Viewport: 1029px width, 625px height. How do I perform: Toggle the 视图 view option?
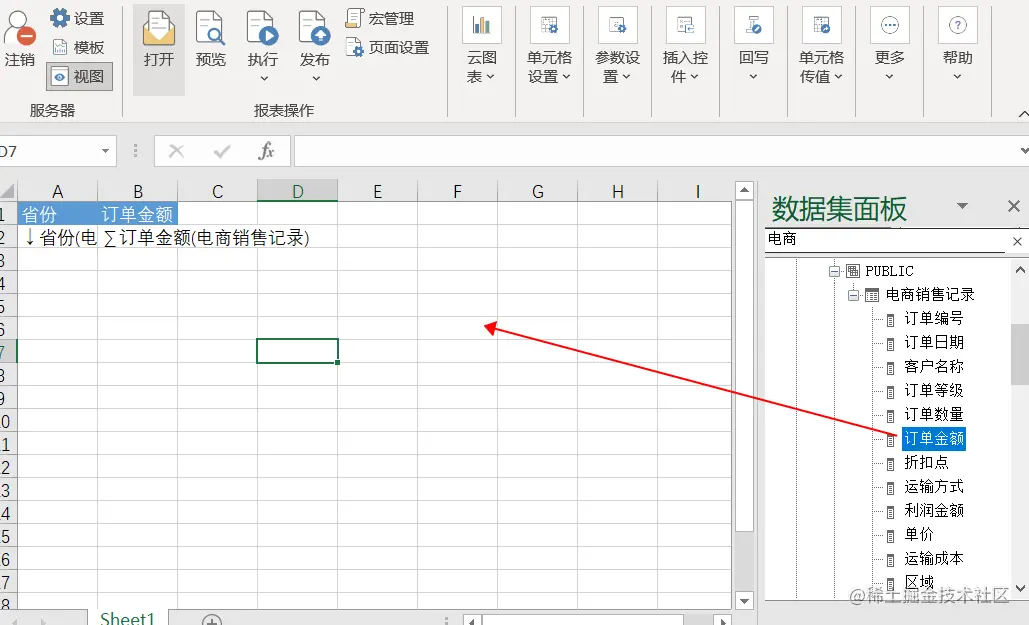(x=77, y=77)
